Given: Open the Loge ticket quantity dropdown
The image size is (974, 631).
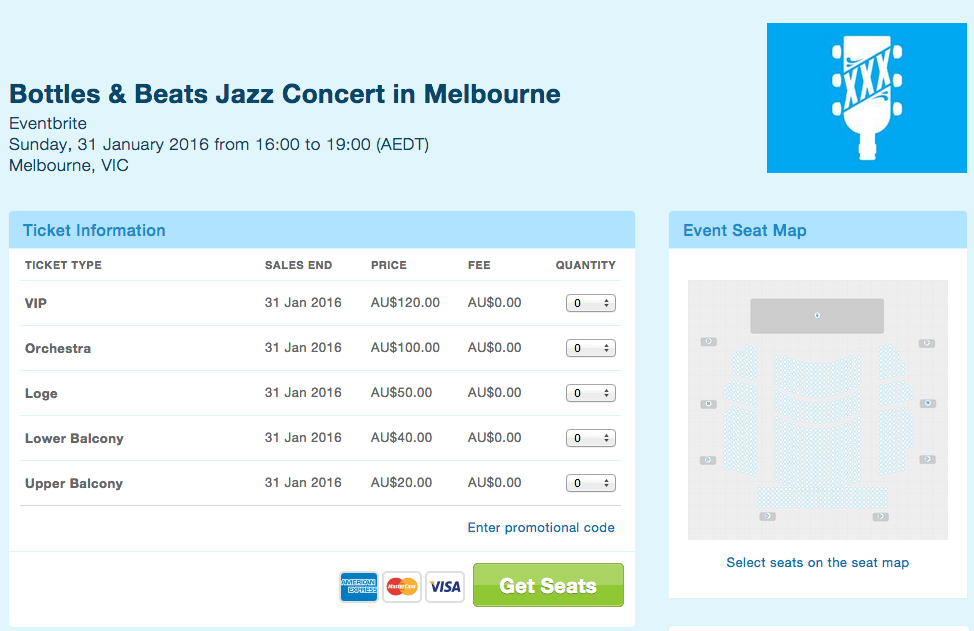Looking at the screenshot, I should pyautogui.click(x=591, y=393).
